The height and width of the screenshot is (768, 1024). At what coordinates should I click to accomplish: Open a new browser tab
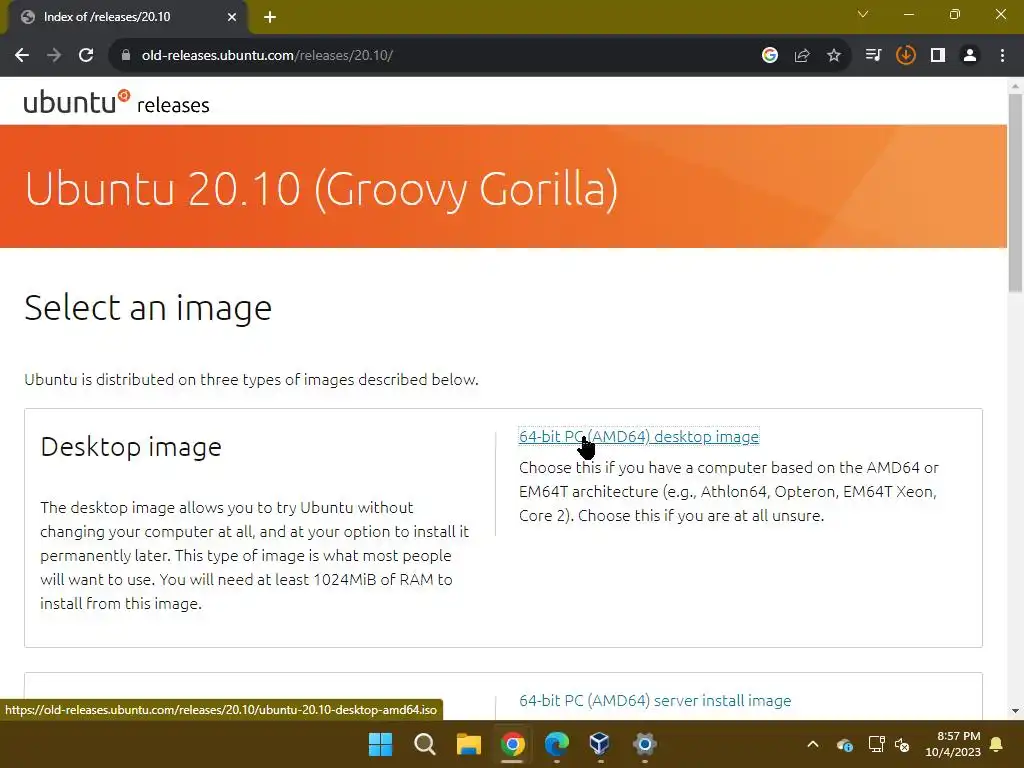[270, 18]
